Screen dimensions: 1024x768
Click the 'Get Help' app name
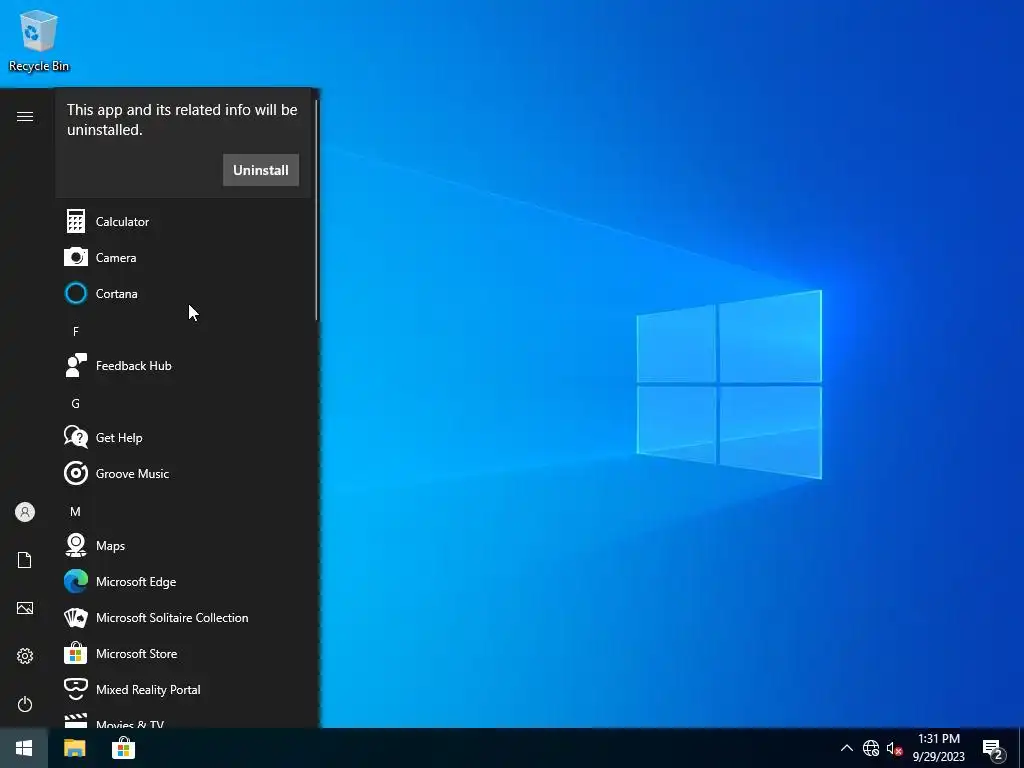pyautogui.click(x=119, y=438)
